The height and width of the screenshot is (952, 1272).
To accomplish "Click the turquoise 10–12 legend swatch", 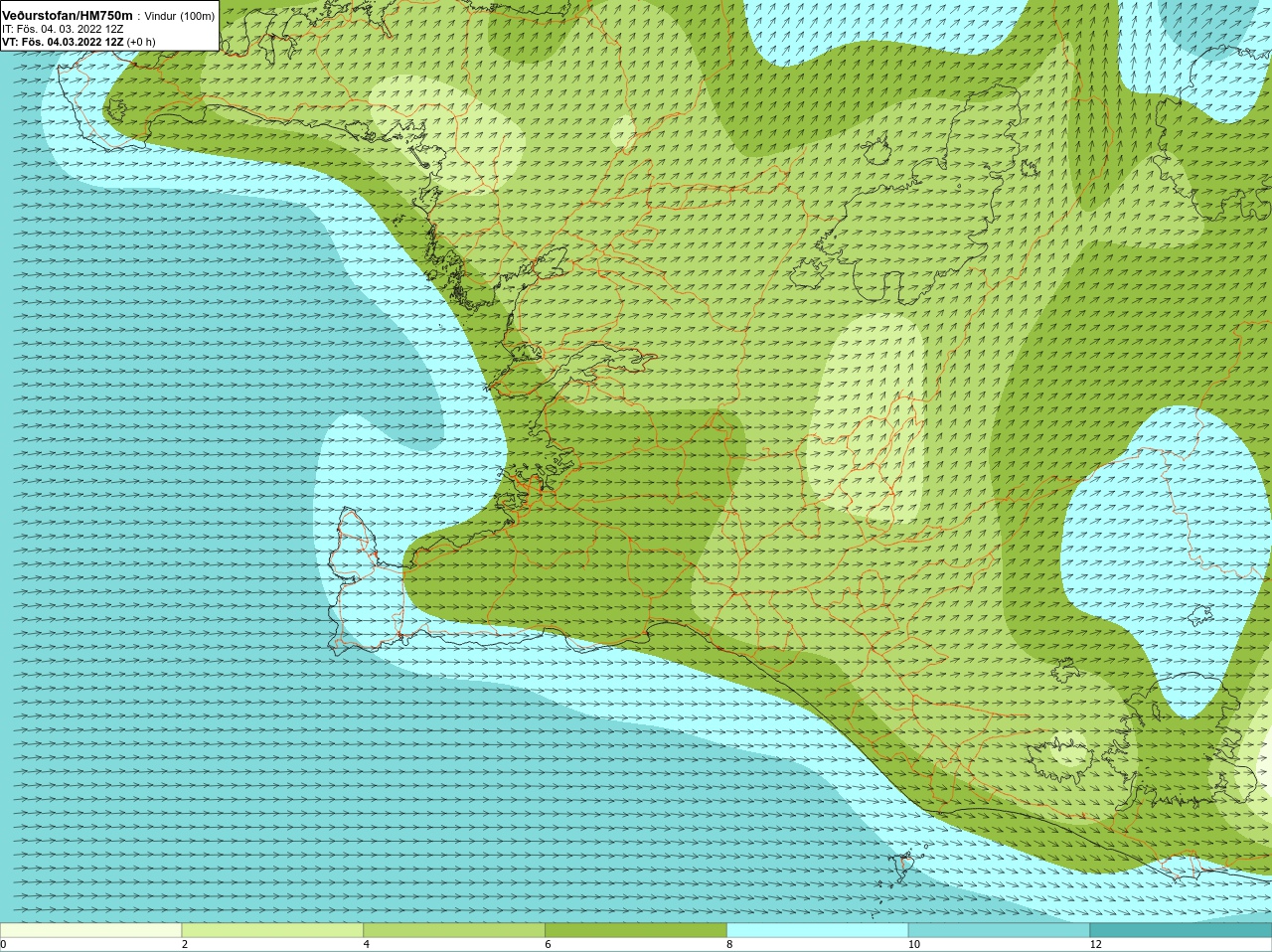I will pyautogui.click(x=999, y=930).
